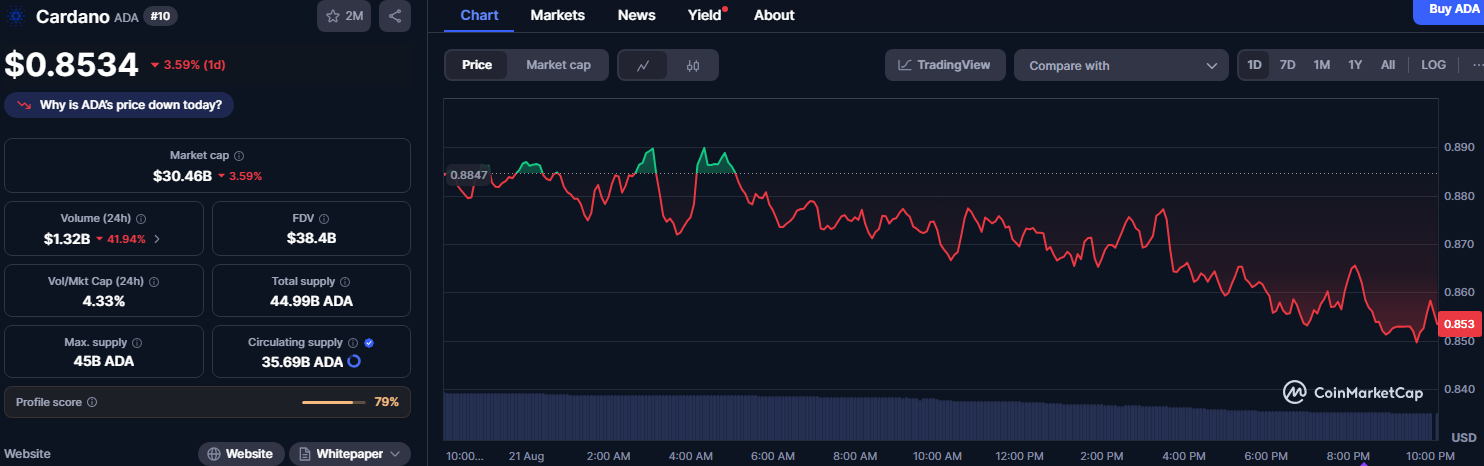Click the Cardano logo icon
Image resolution: width=1484 pixels, height=466 pixels.
(16, 16)
